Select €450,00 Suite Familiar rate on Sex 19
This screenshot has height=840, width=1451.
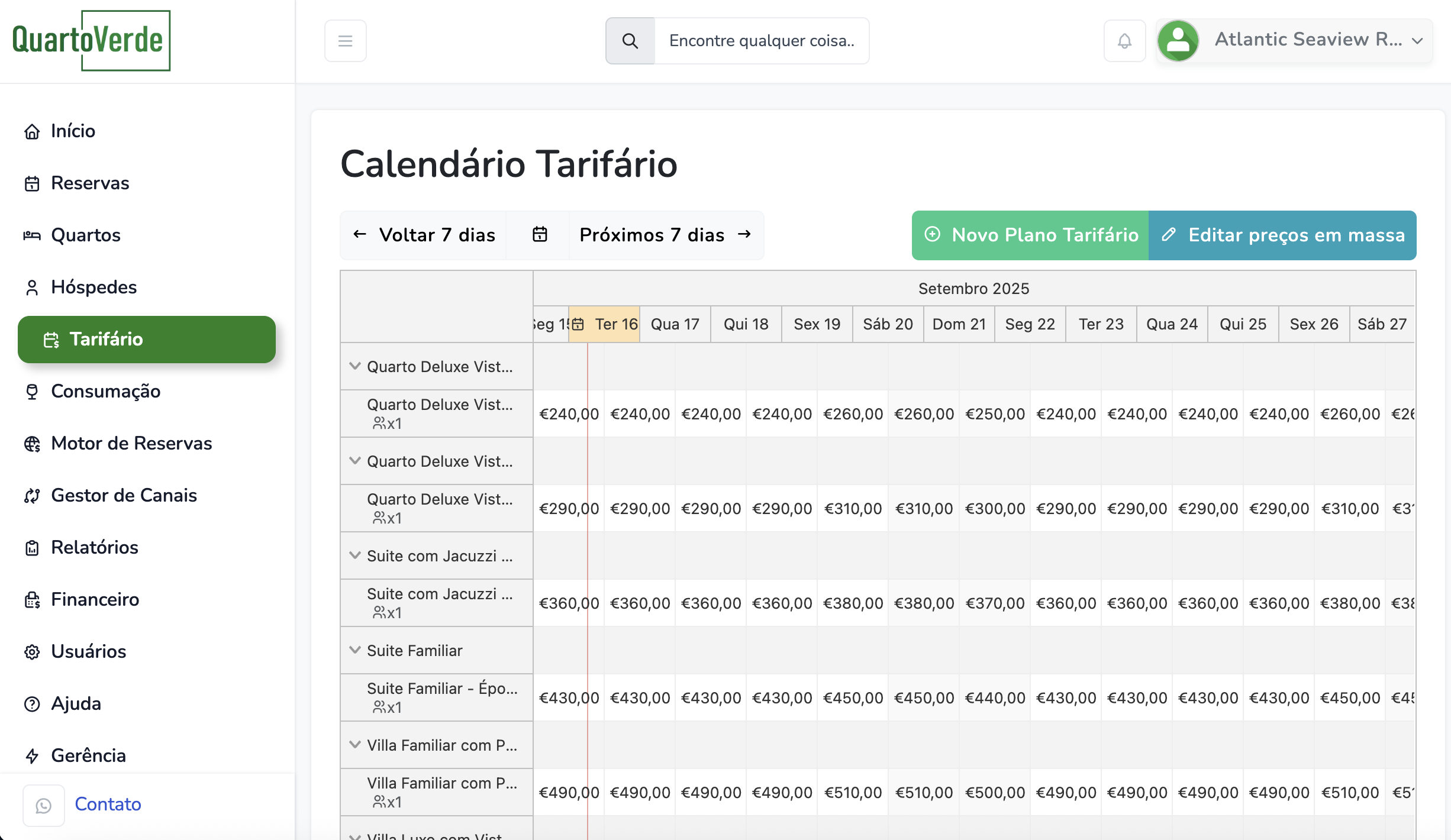pyautogui.click(x=853, y=698)
